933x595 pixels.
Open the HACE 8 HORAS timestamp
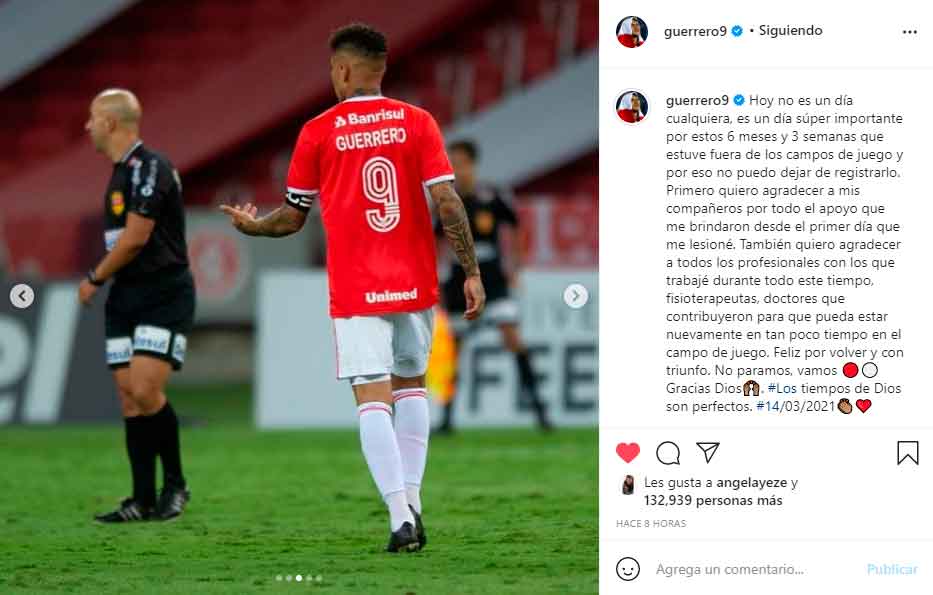point(651,524)
